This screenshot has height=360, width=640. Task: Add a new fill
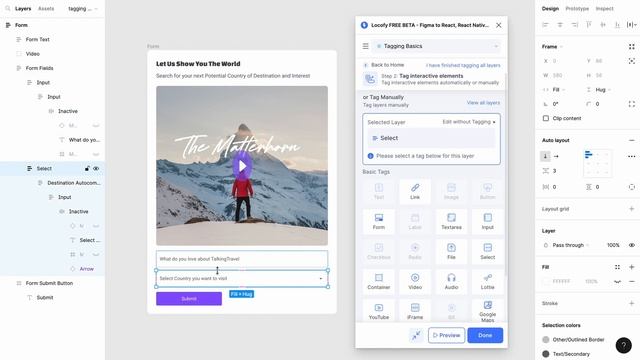pyautogui.click(x=631, y=267)
